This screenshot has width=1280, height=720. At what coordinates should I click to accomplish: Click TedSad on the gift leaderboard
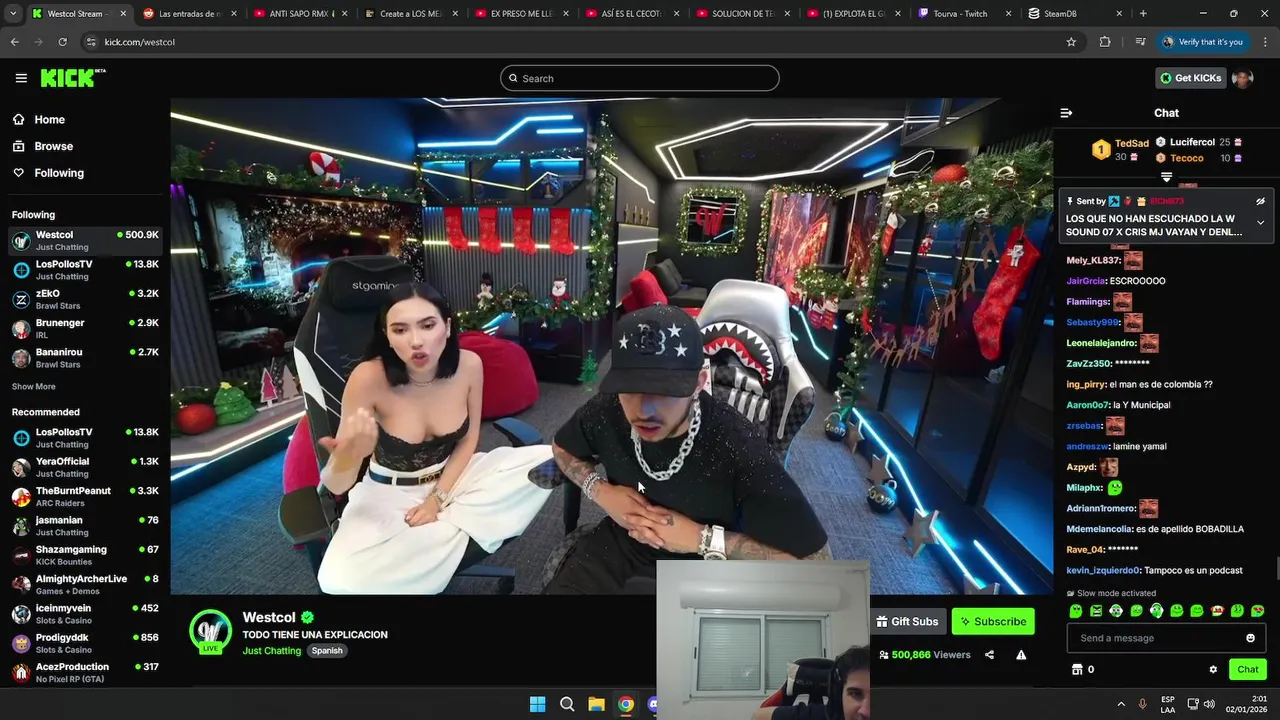1131,143
